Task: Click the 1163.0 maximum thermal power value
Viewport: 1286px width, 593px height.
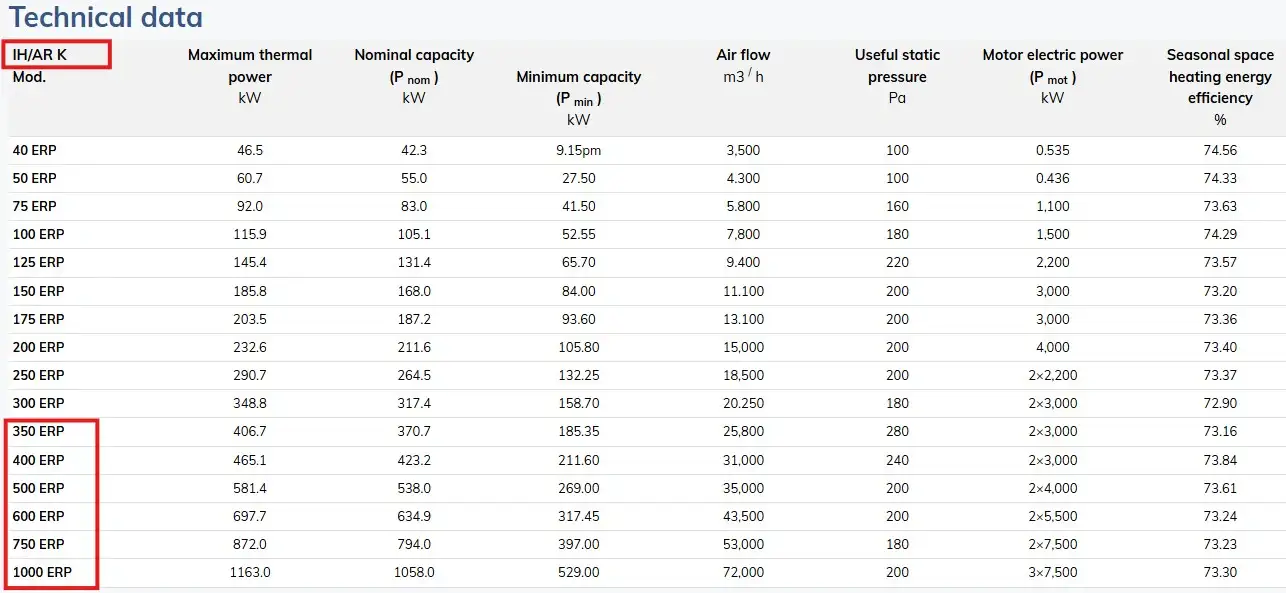Action: 250,572
